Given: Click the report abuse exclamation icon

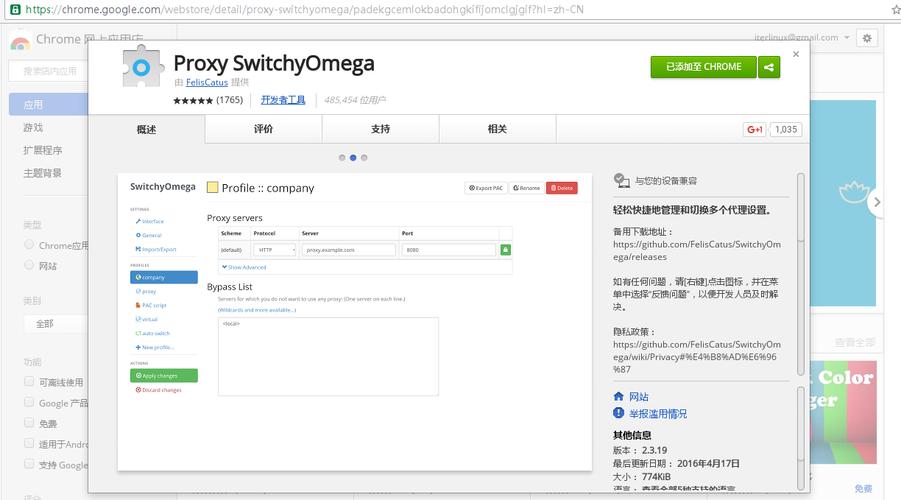Looking at the screenshot, I should tap(619, 413).
